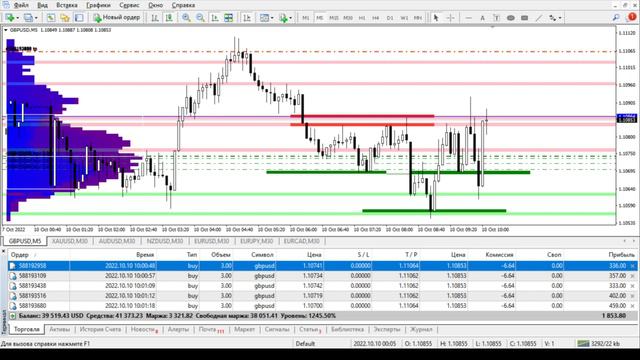
Task: Click the Tile Windows icon
Action: 229,18
